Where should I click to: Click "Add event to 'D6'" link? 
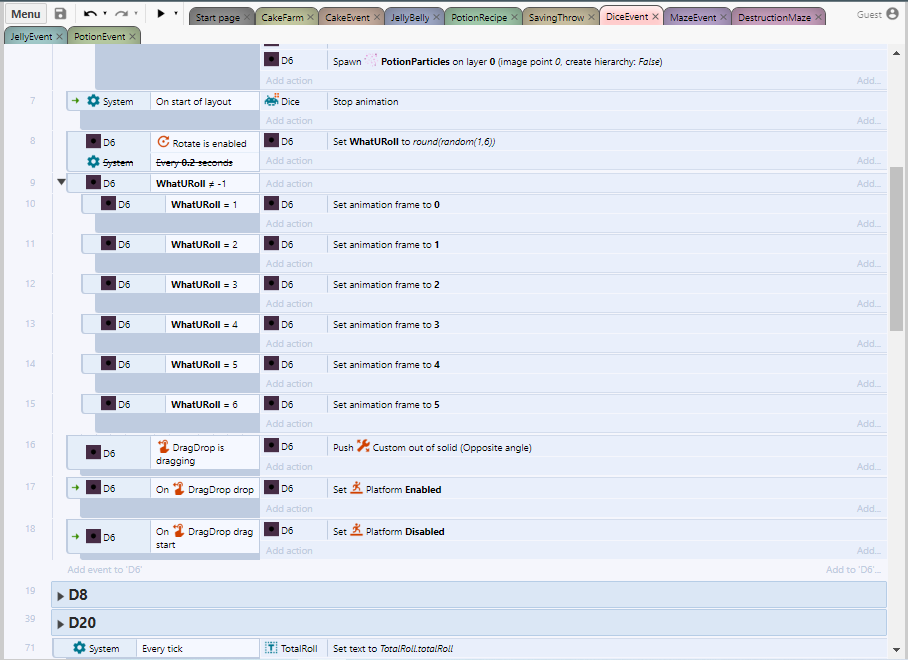point(105,569)
